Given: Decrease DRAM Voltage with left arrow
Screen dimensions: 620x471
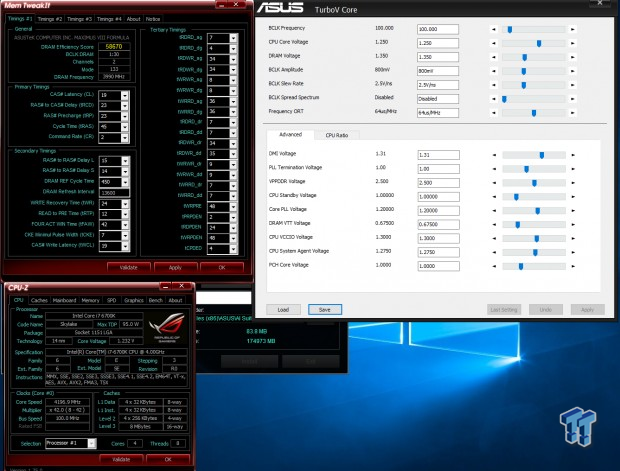Looking at the screenshot, I should (x=493, y=57).
